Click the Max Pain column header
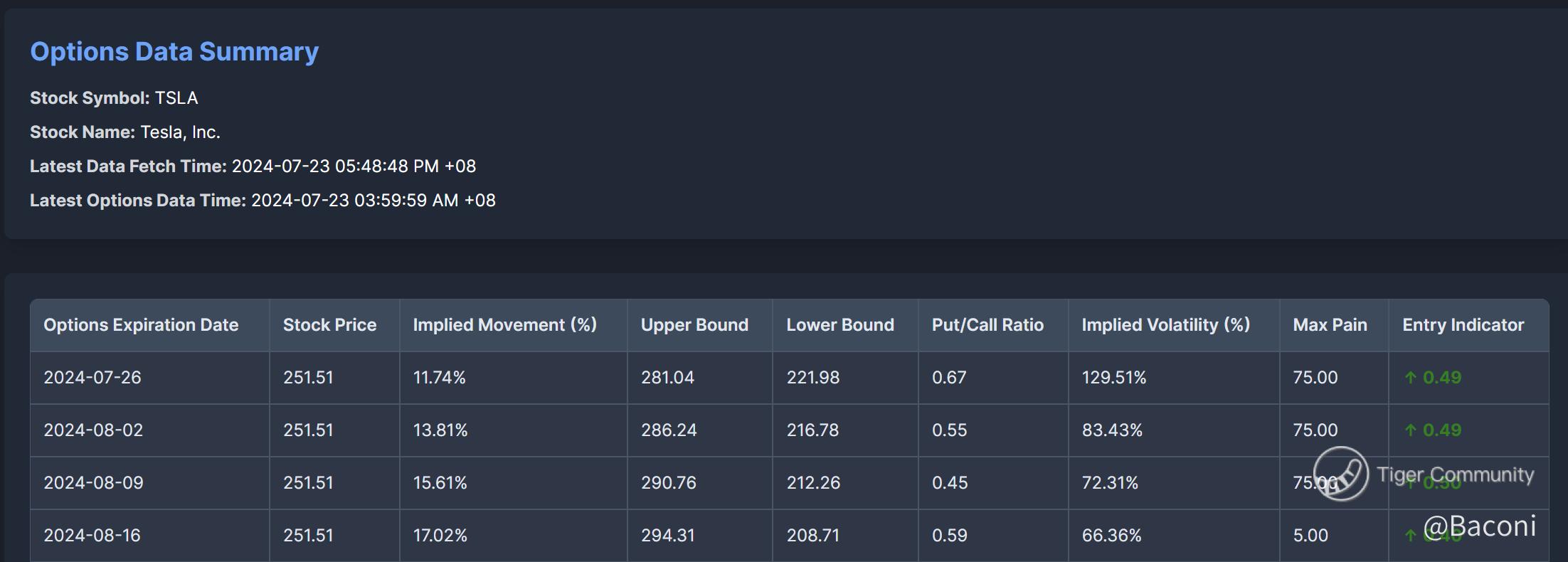 pos(1330,325)
